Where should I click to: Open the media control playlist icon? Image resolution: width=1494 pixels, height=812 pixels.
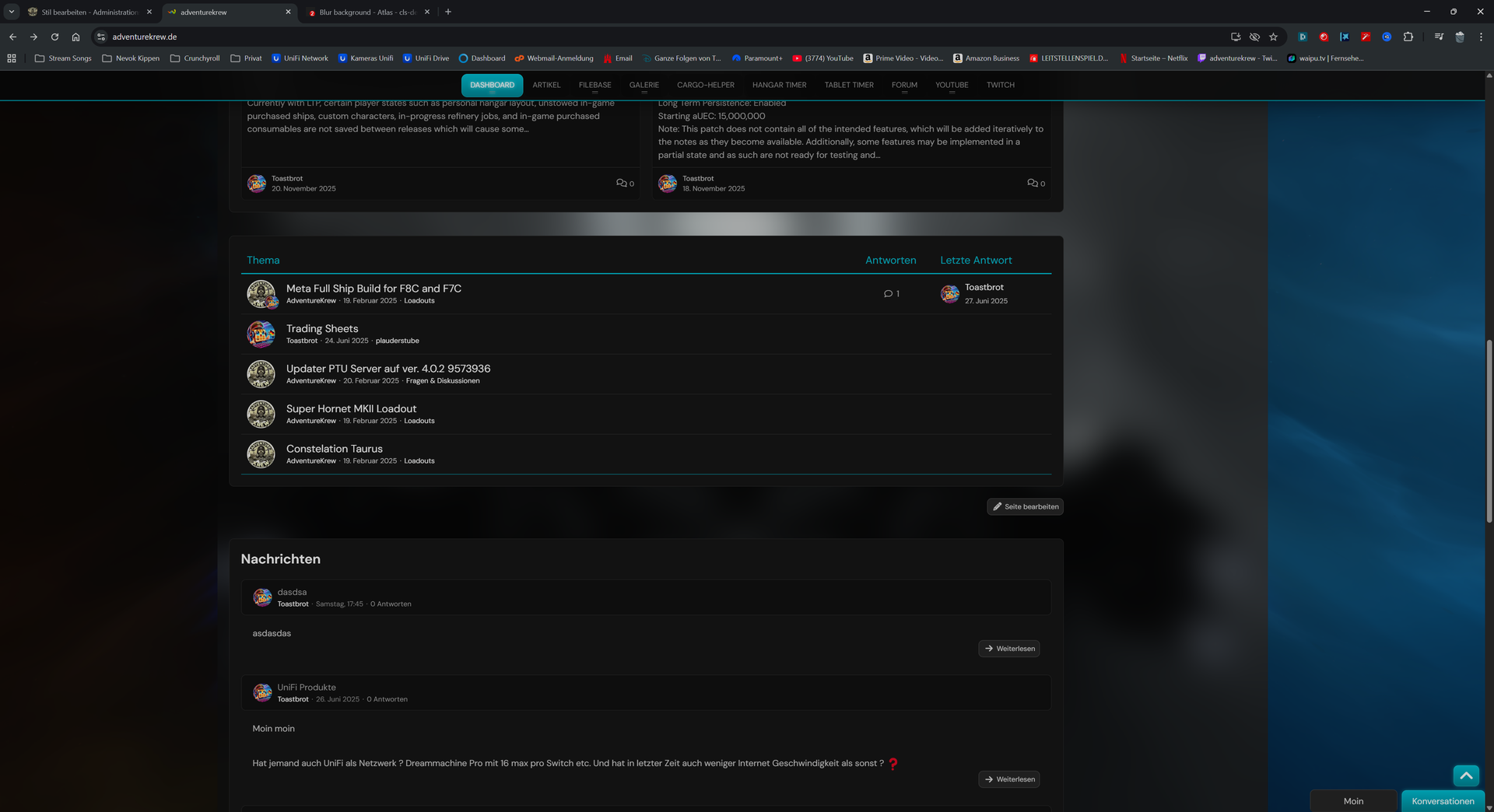coord(1439,37)
